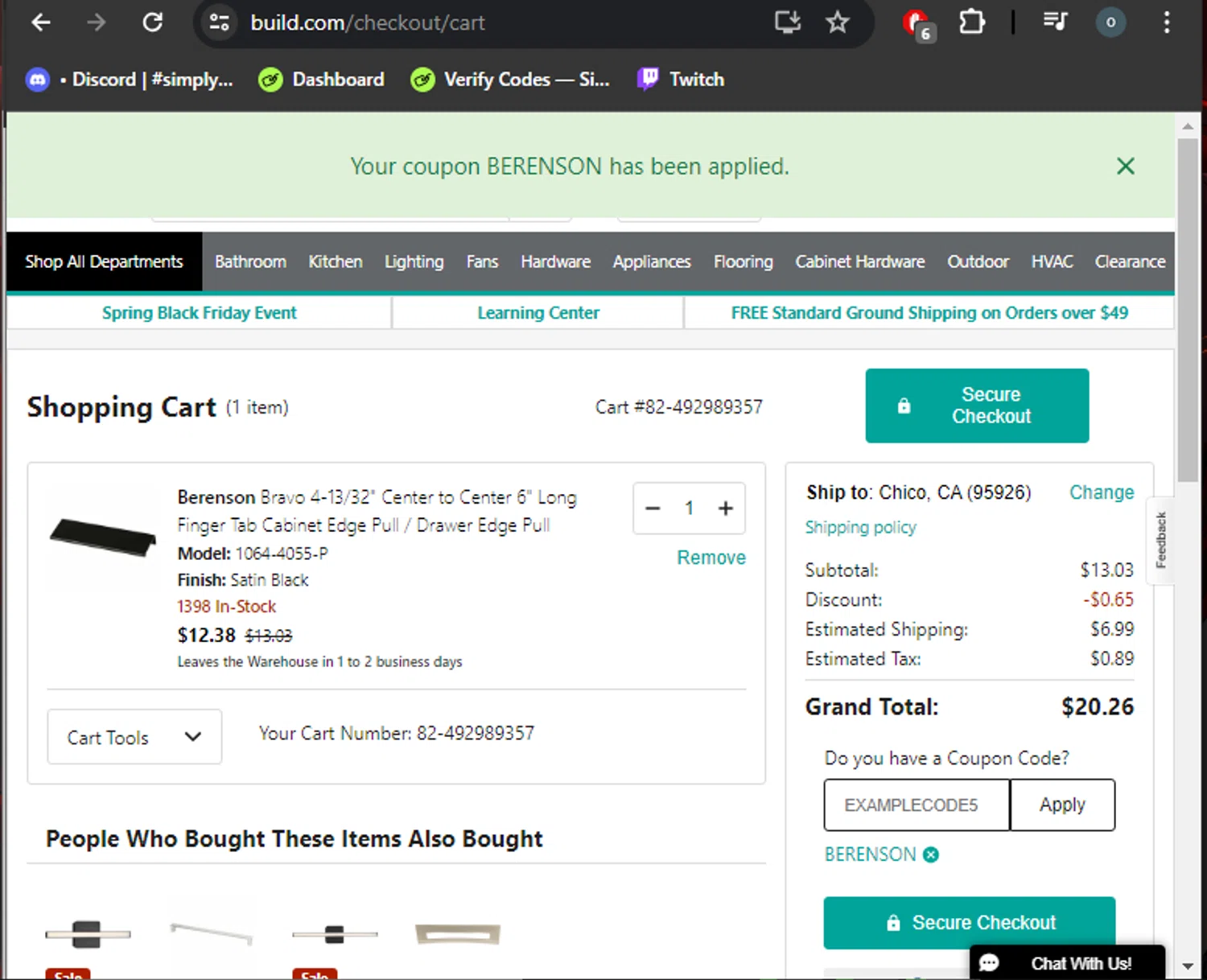Open the Verify Codes bookmark
This screenshot has height=980, width=1207.
[509, 80]
